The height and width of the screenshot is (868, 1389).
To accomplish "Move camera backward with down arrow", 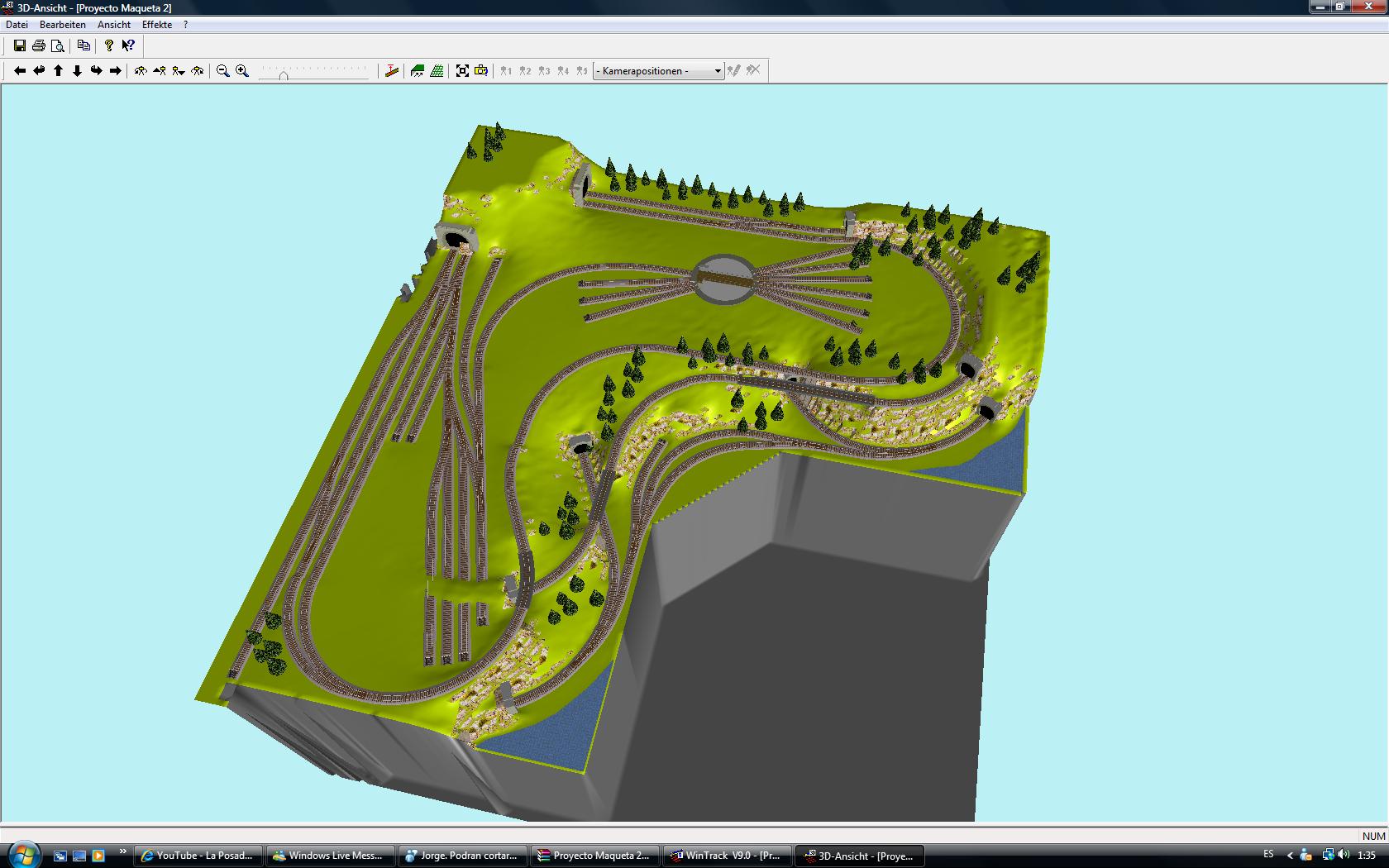I will pos(77,71).
